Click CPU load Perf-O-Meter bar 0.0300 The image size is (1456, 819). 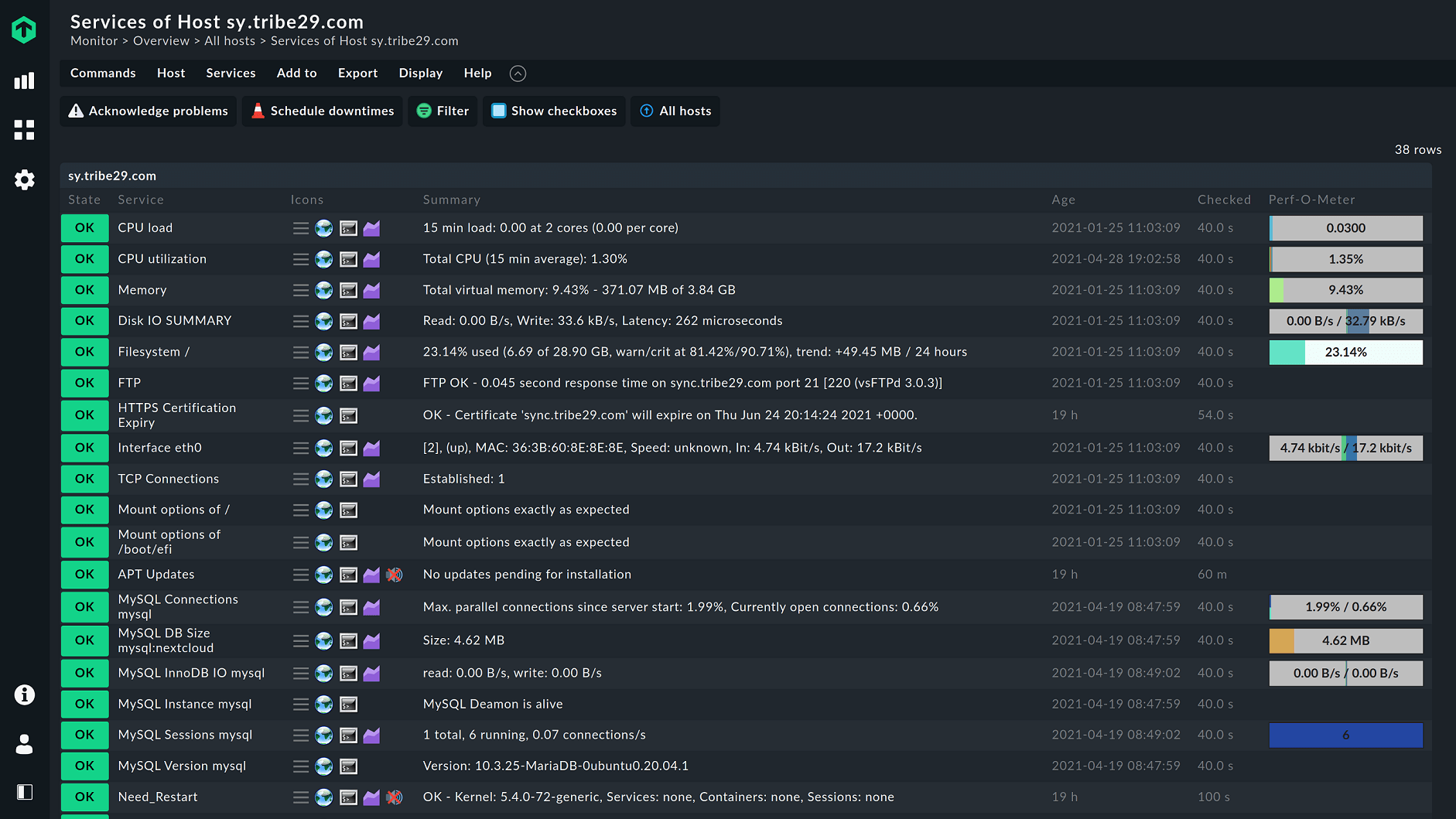pos(1346,228)
